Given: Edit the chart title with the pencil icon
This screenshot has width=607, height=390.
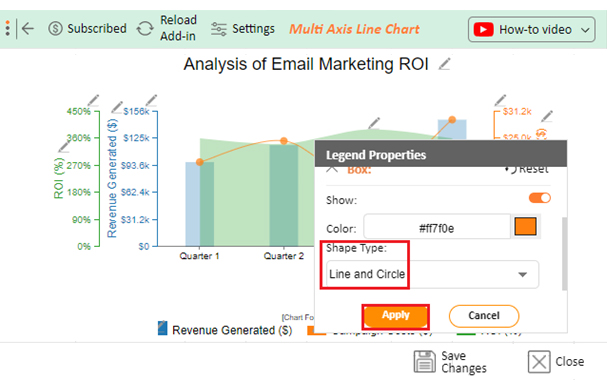Looking at the screenshot, I should [x=444, y=64].
